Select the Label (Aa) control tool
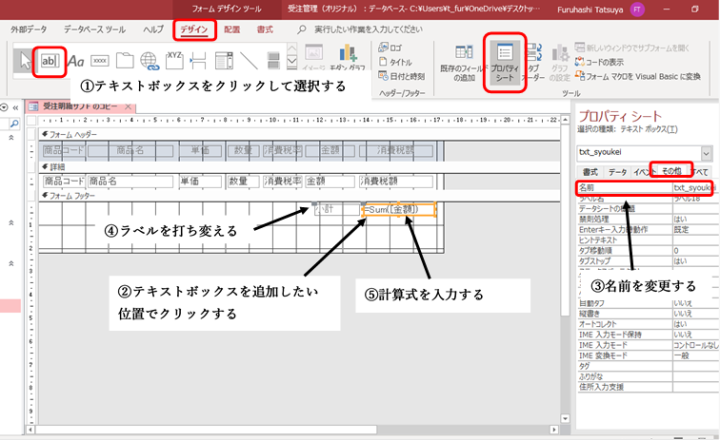 (76, 62)
